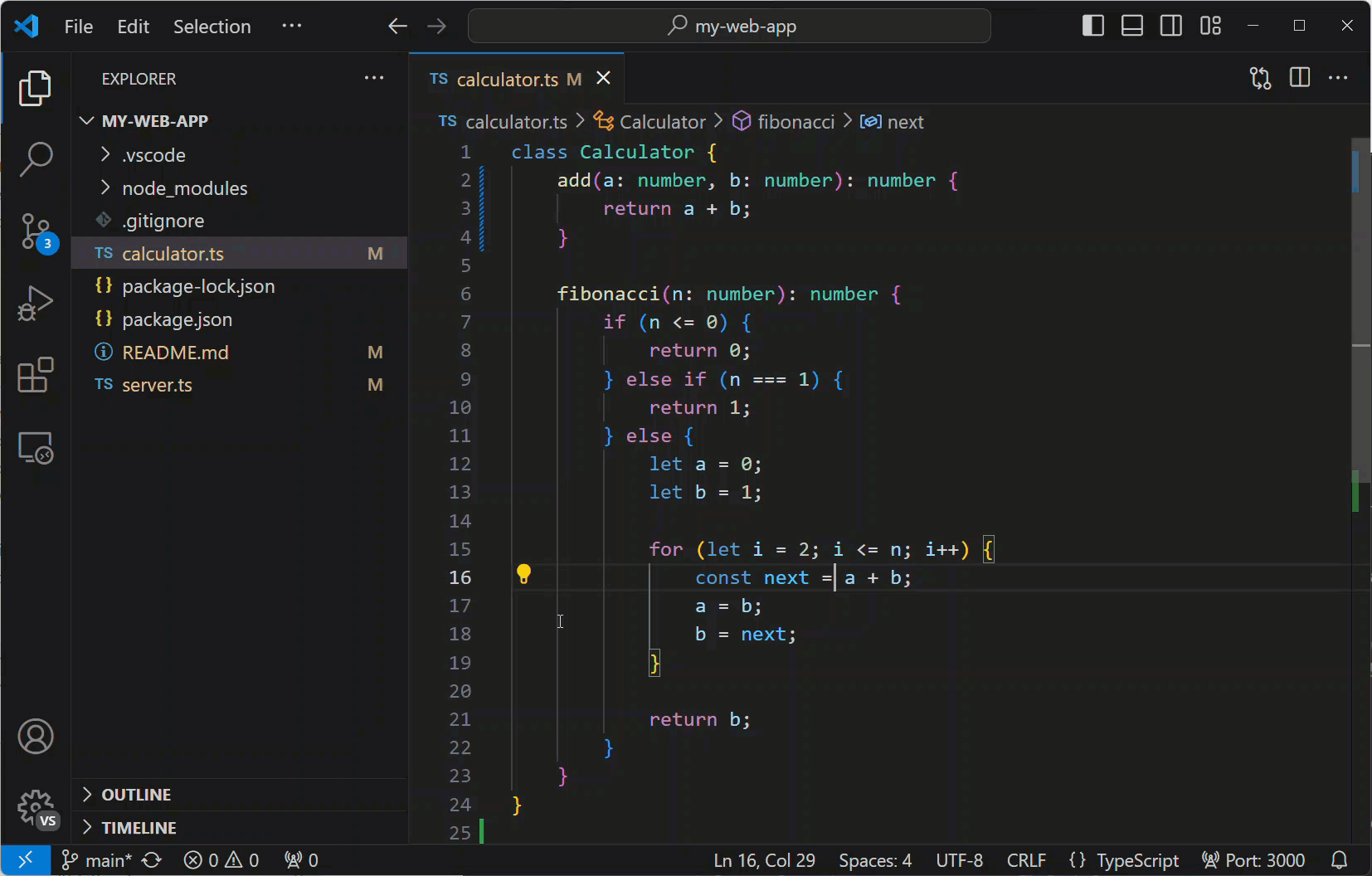
Task: Open Source Control view with 3 changes
Action: click(x=36, y=231)
